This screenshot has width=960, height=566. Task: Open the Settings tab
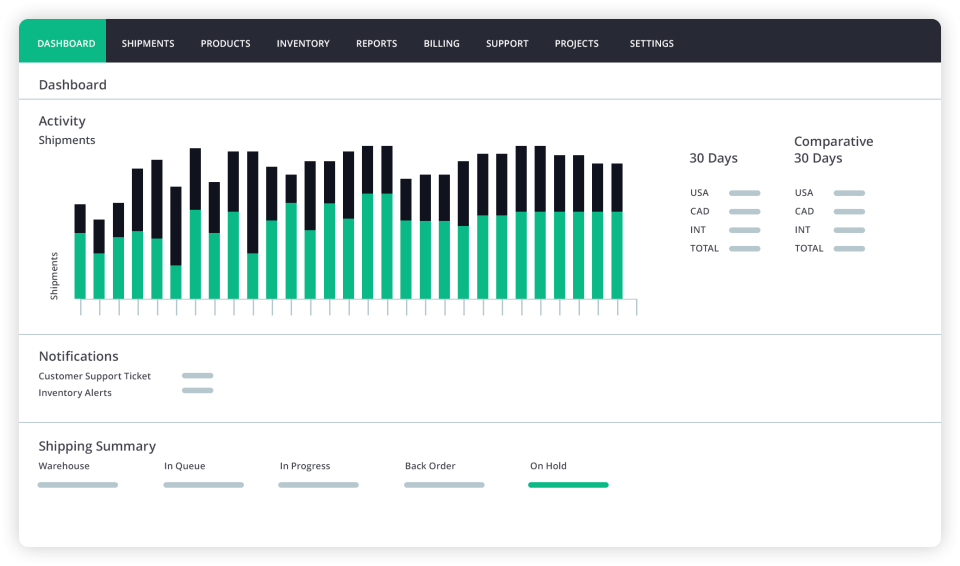651,43
